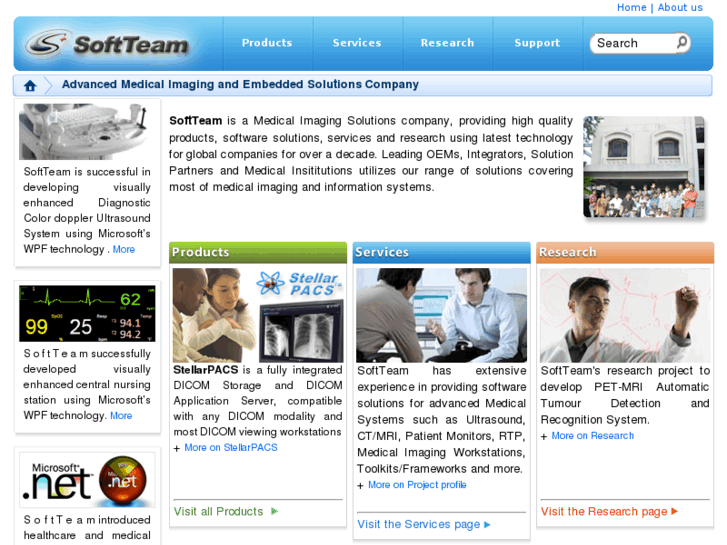
Task: Click the plus sign before More on Project profile
Action: tap(360, 486)
